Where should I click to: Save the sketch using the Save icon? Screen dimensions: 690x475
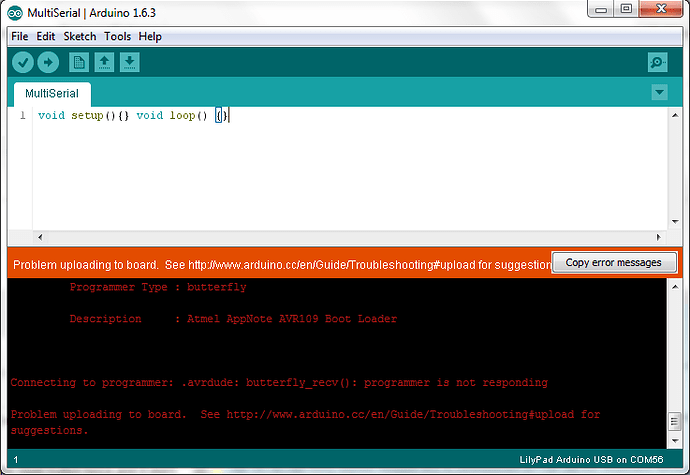[x=129, y=63]
